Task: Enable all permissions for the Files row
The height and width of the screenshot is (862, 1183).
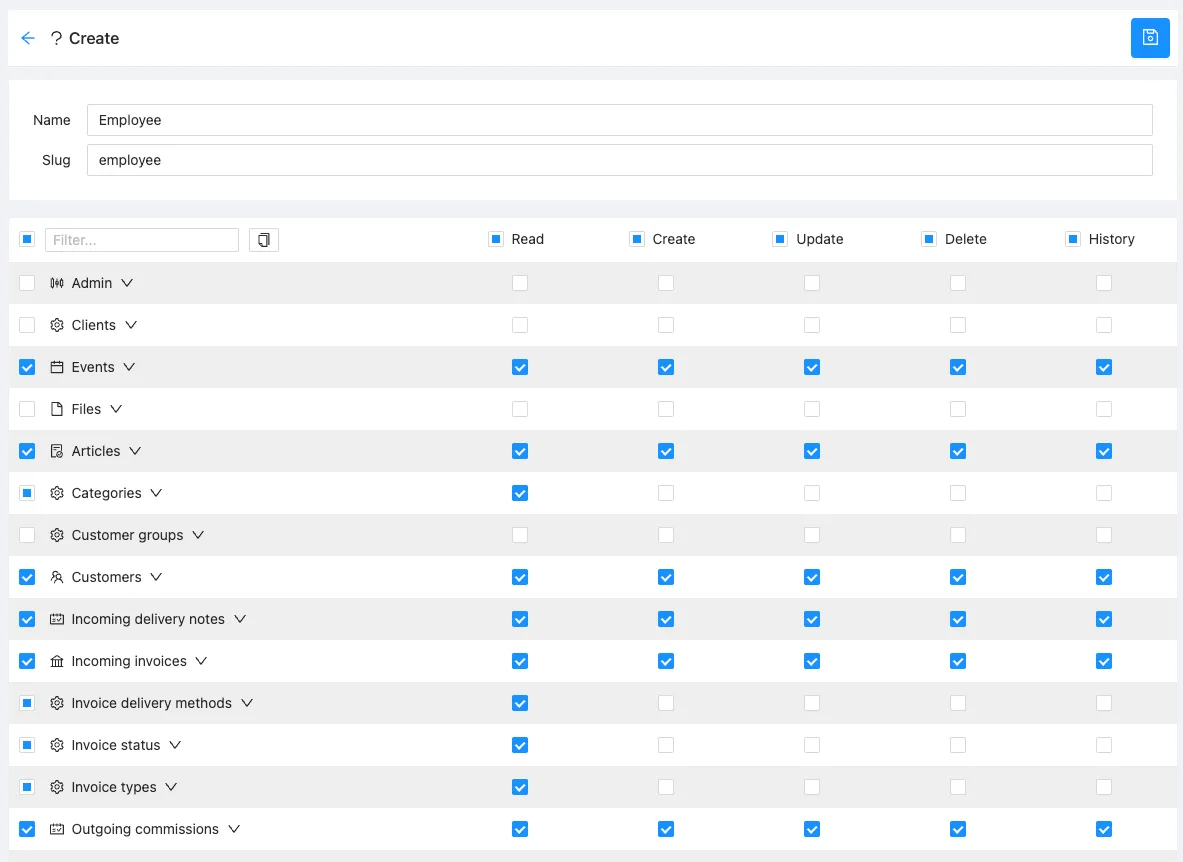Action: pos(27,409)
